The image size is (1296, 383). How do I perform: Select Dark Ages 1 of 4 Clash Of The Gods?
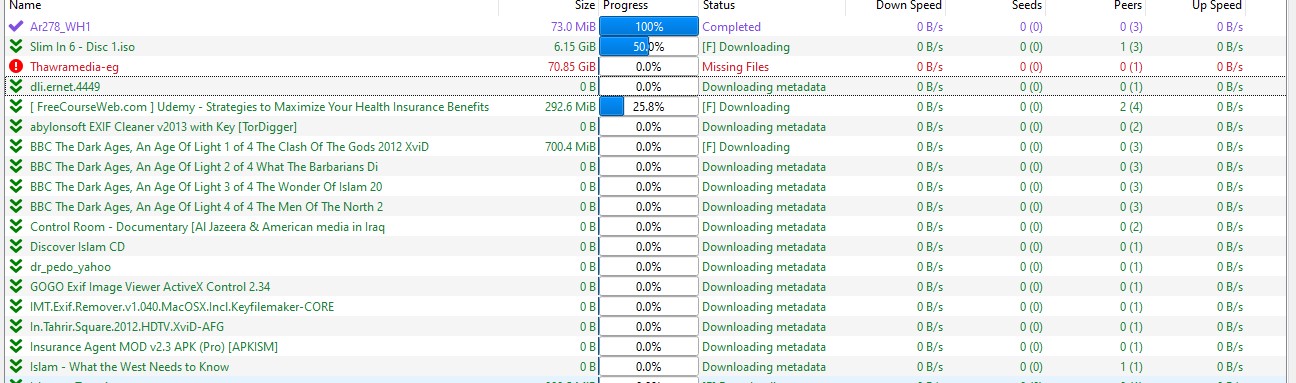(x=229, y=146)
